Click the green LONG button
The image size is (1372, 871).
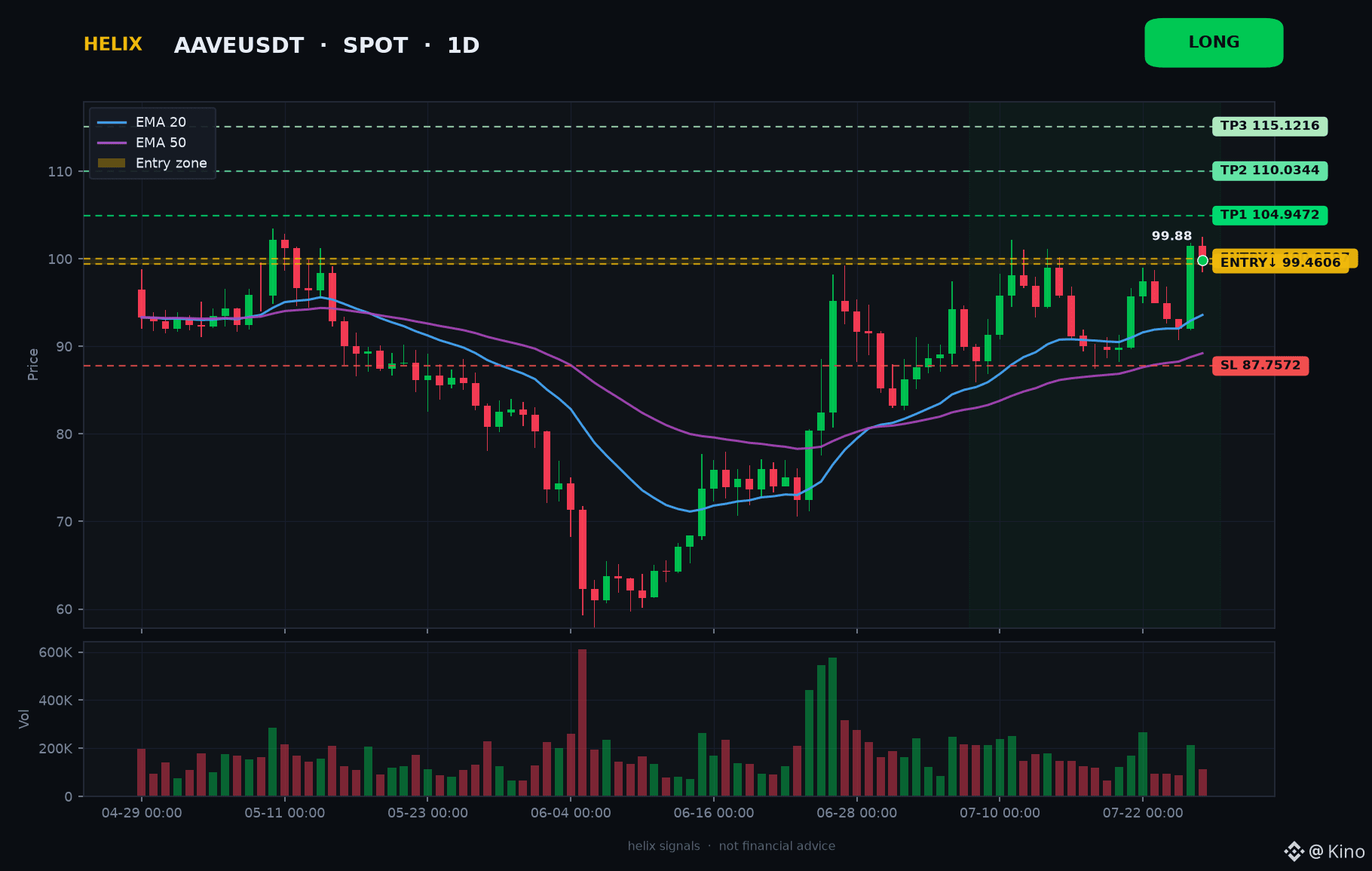pyautogui.click(x=1214, y=43)
